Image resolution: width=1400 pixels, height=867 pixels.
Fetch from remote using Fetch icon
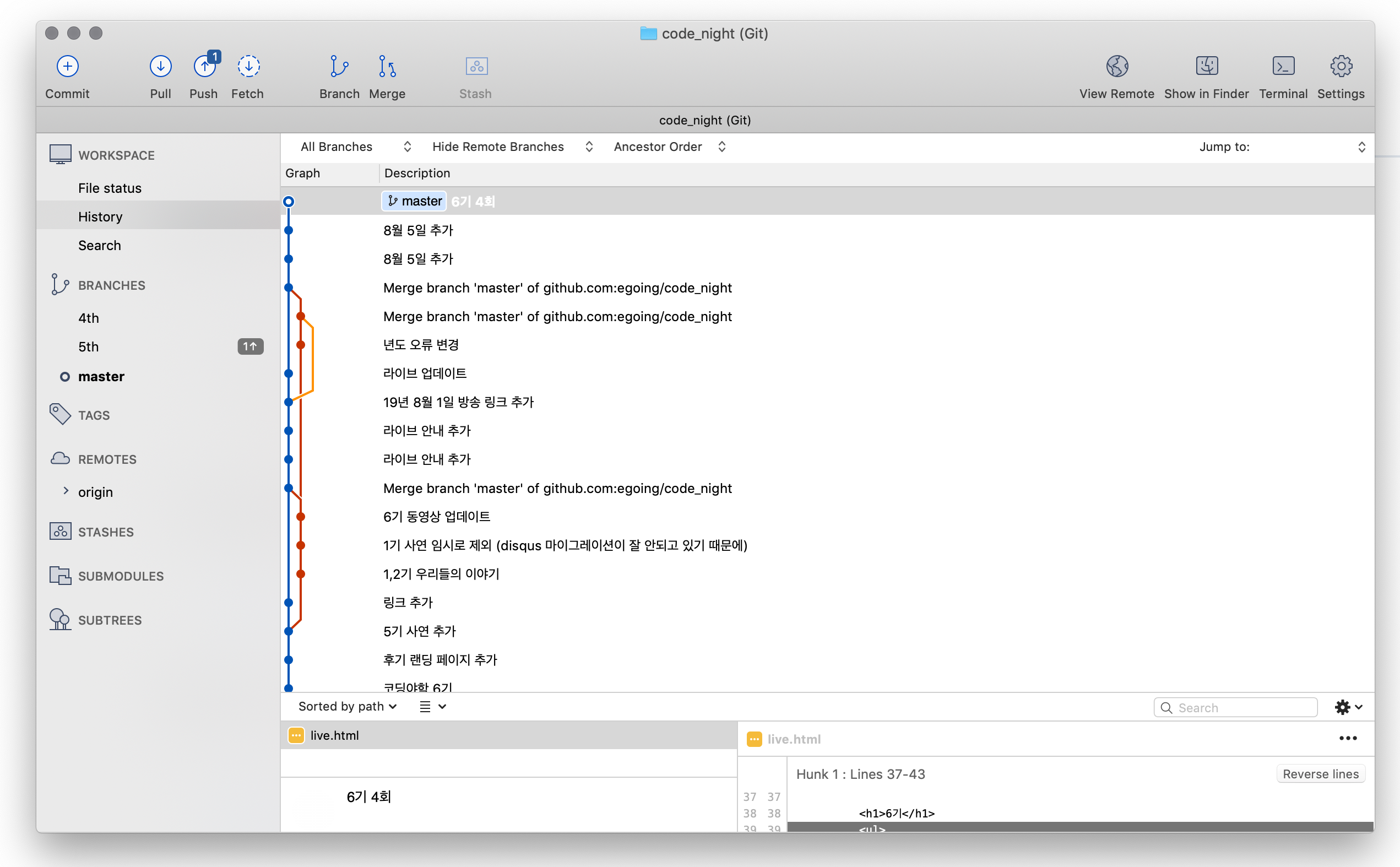pos(248,67)
